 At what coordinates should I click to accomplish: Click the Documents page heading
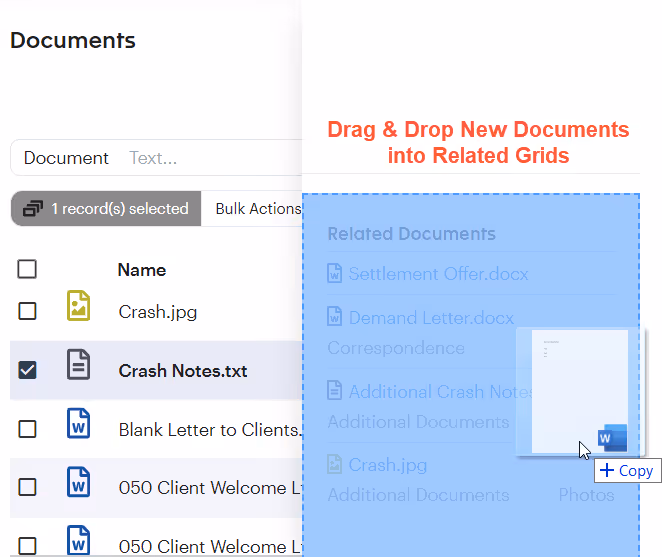[x=73, y=41]
